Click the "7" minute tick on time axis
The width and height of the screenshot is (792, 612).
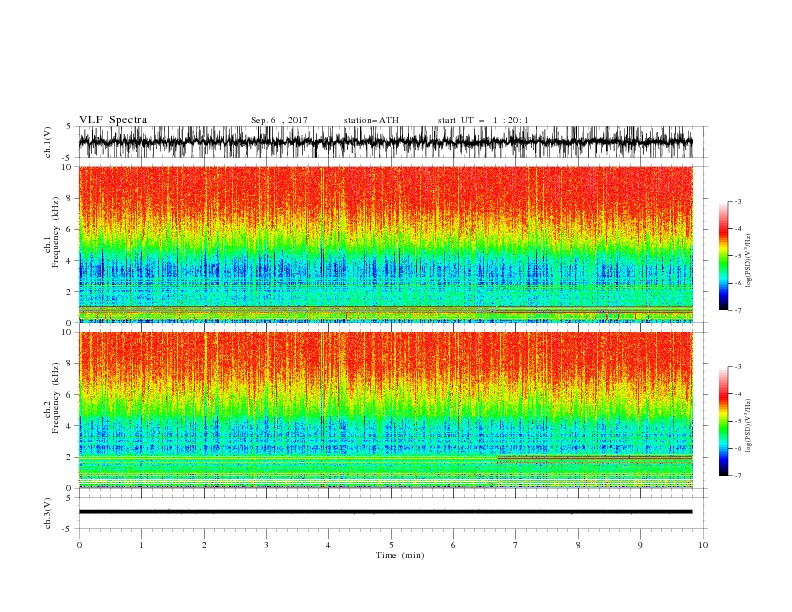[x=516, y=545]
